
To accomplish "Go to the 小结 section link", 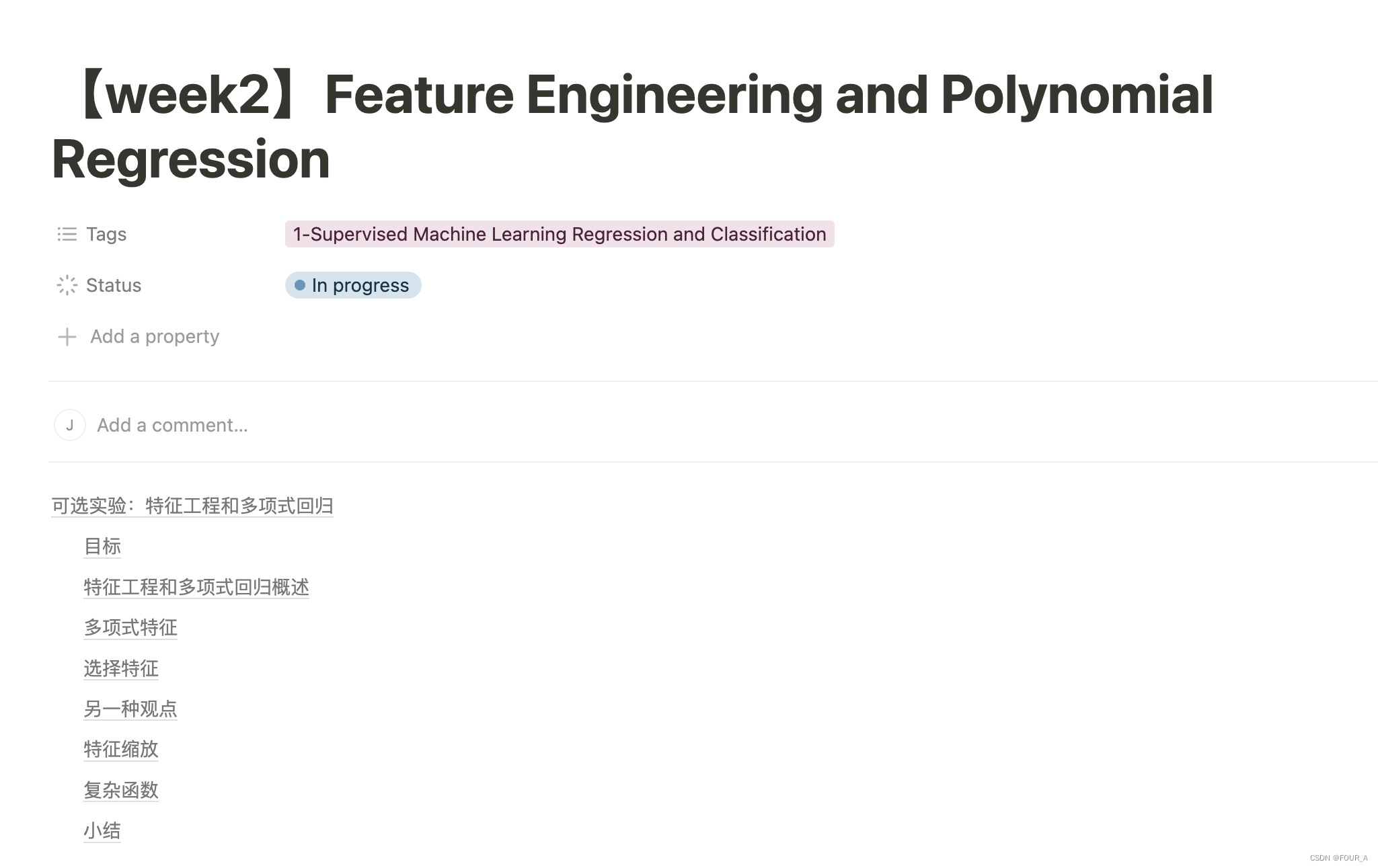I will [x=102, y=830].
